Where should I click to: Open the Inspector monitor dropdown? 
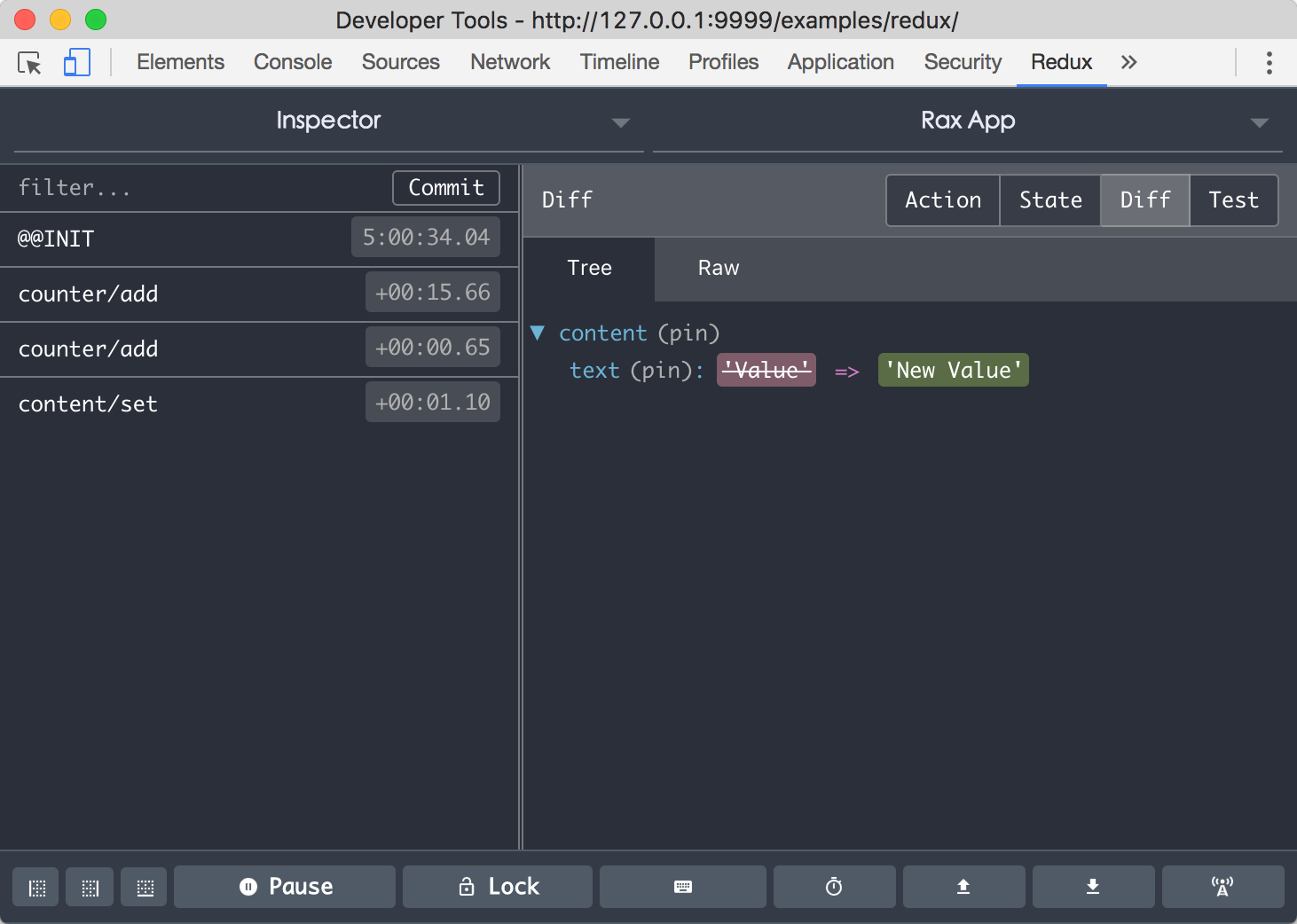(x=620, y=121)
